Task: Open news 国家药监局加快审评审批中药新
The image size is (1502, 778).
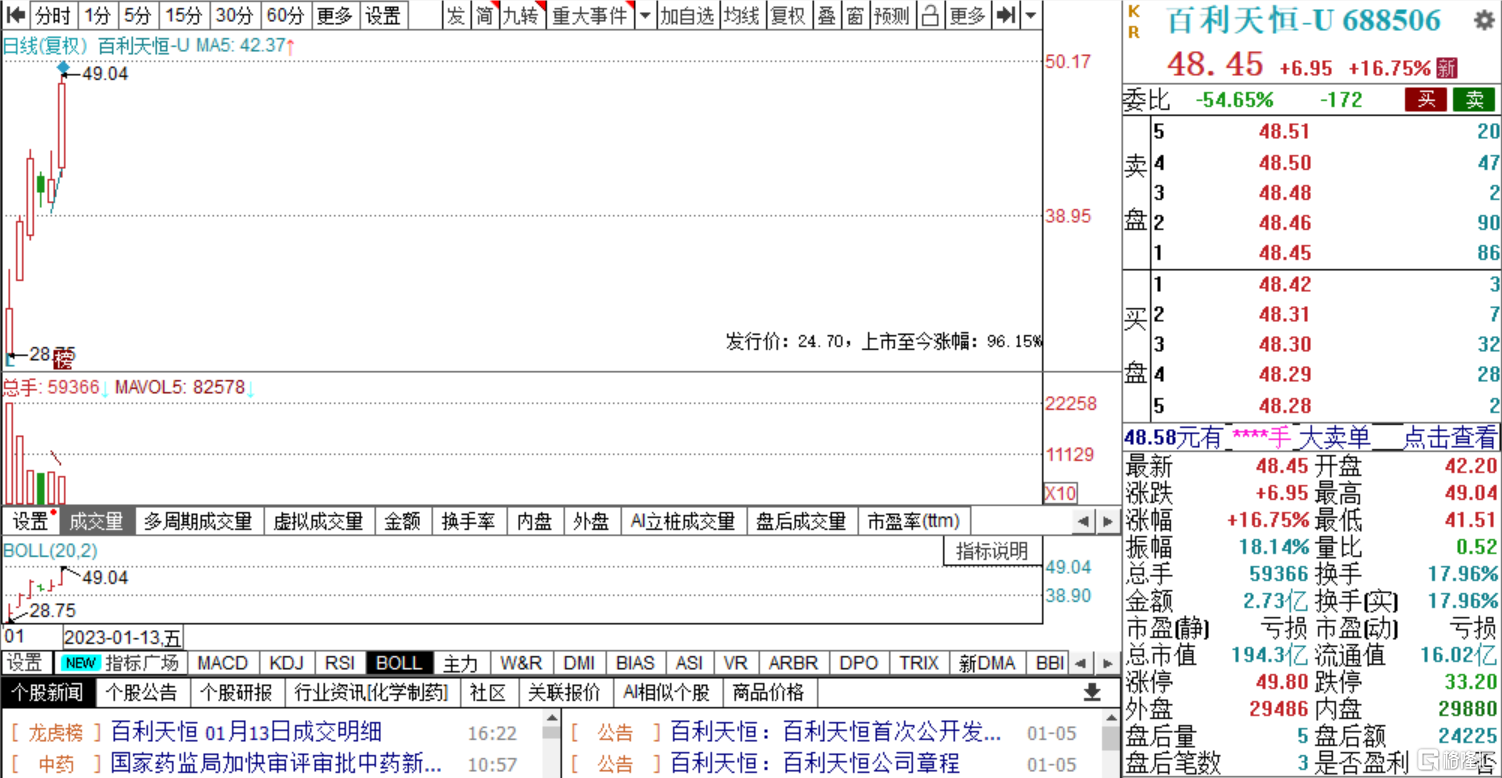Action: 276,764
